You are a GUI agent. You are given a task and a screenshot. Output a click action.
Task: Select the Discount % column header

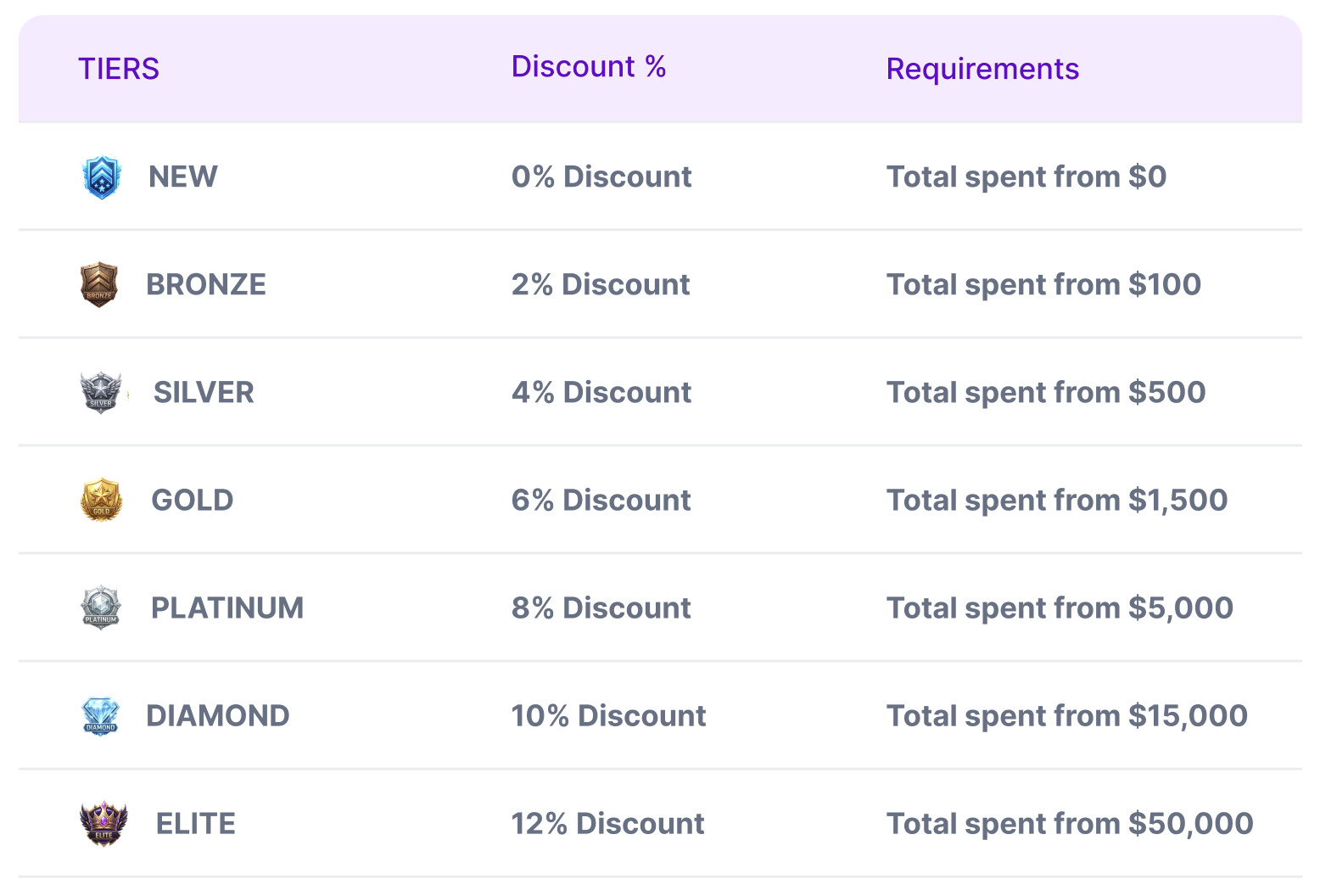[x=589, y=66]
